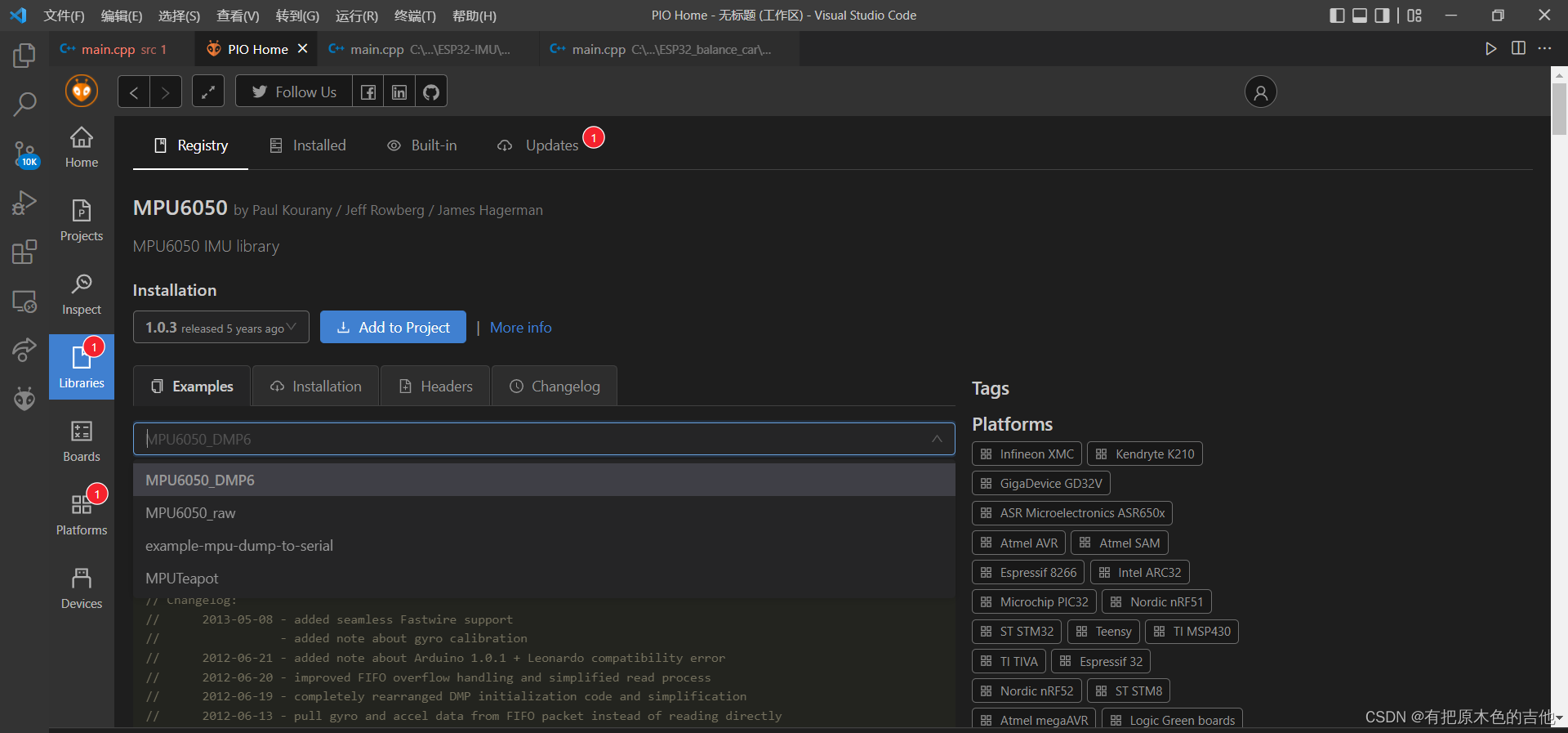Open the Facebook link icon
1568x733 pixels.
point(368,92)
